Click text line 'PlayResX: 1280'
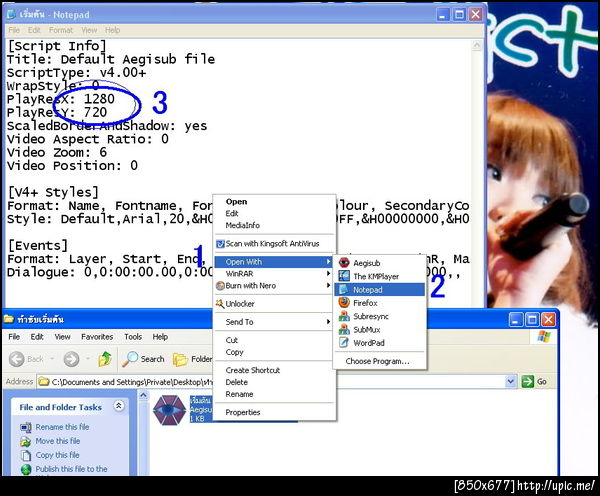600x496 pixels. coord(61,99)
